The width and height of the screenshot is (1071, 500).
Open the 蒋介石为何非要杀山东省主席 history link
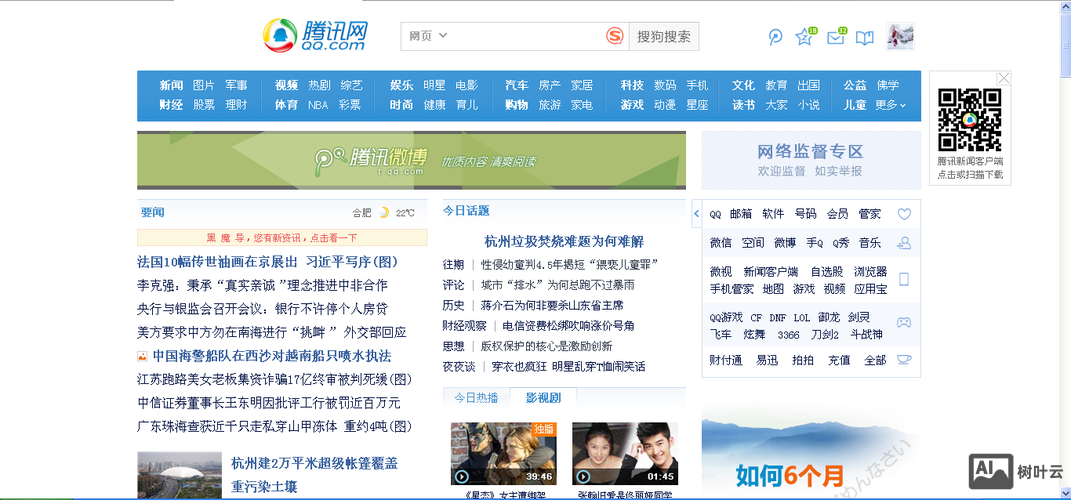(552, 305)
